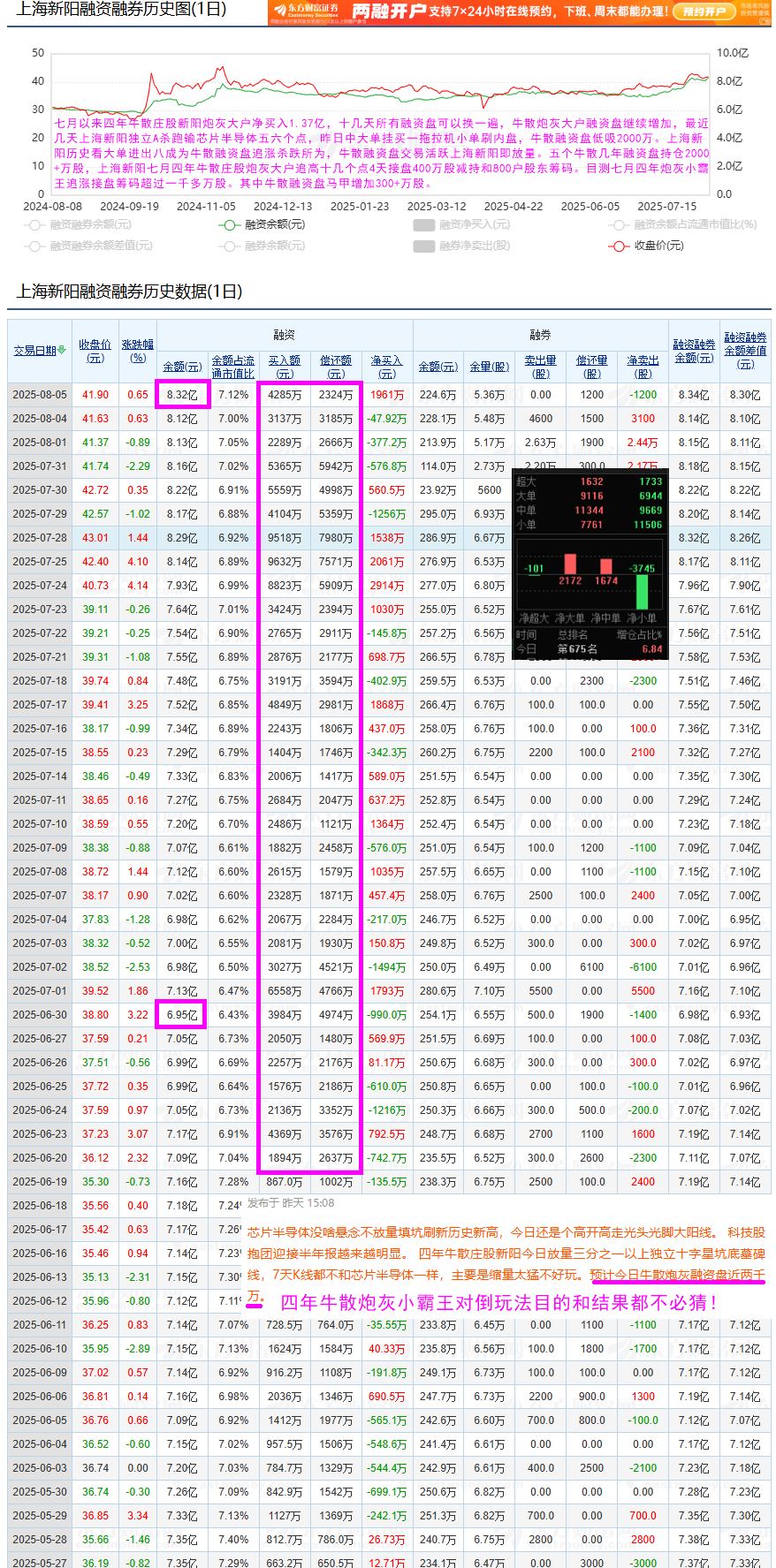Click the 上海新阳融资融券历史图(1日) heading
Screen dimensions: 776x1568
pyautogui.click(x=121, y=10)
